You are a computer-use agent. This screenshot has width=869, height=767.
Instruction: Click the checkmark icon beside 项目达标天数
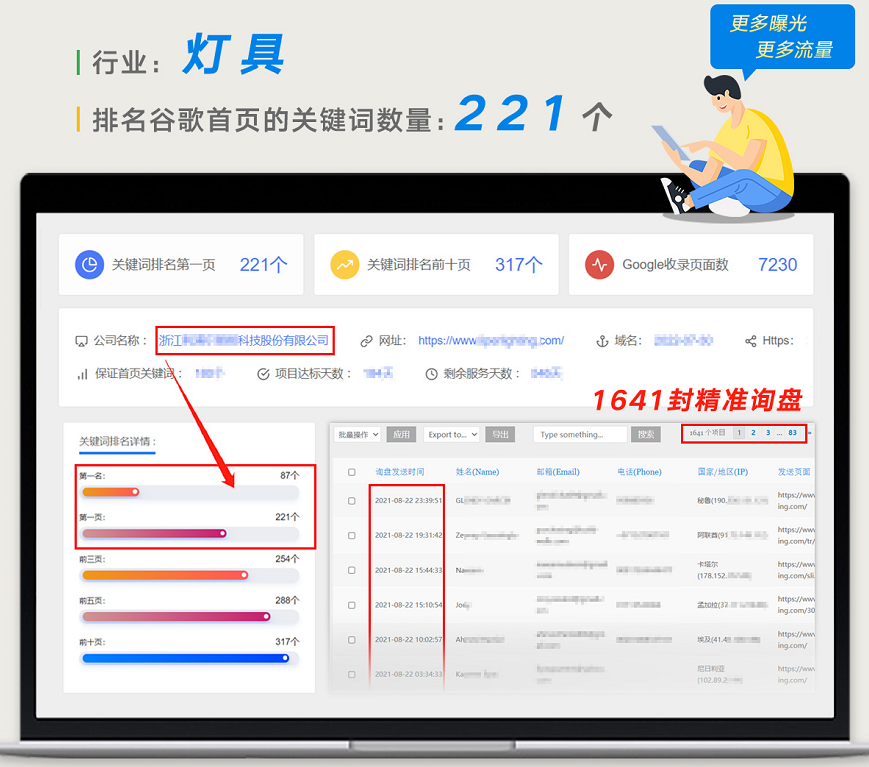coord(263,374)
